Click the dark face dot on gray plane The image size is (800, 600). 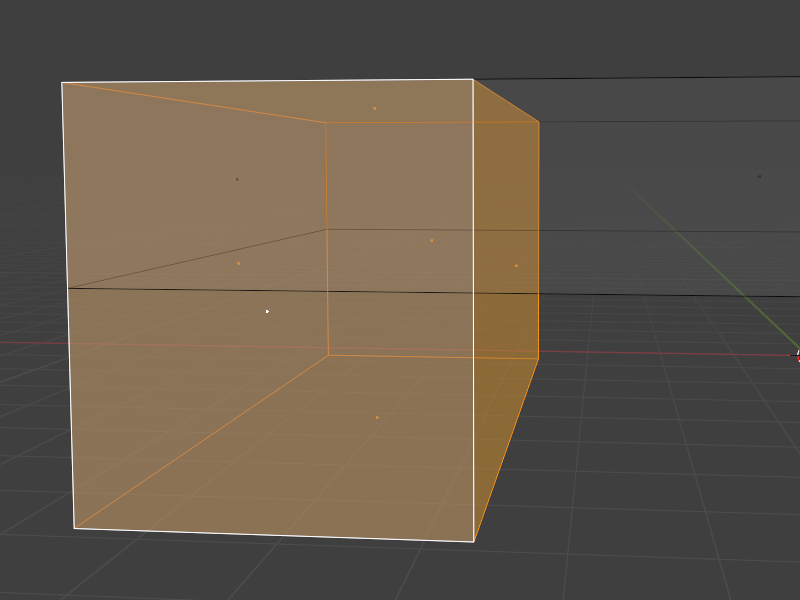point(760,176)
